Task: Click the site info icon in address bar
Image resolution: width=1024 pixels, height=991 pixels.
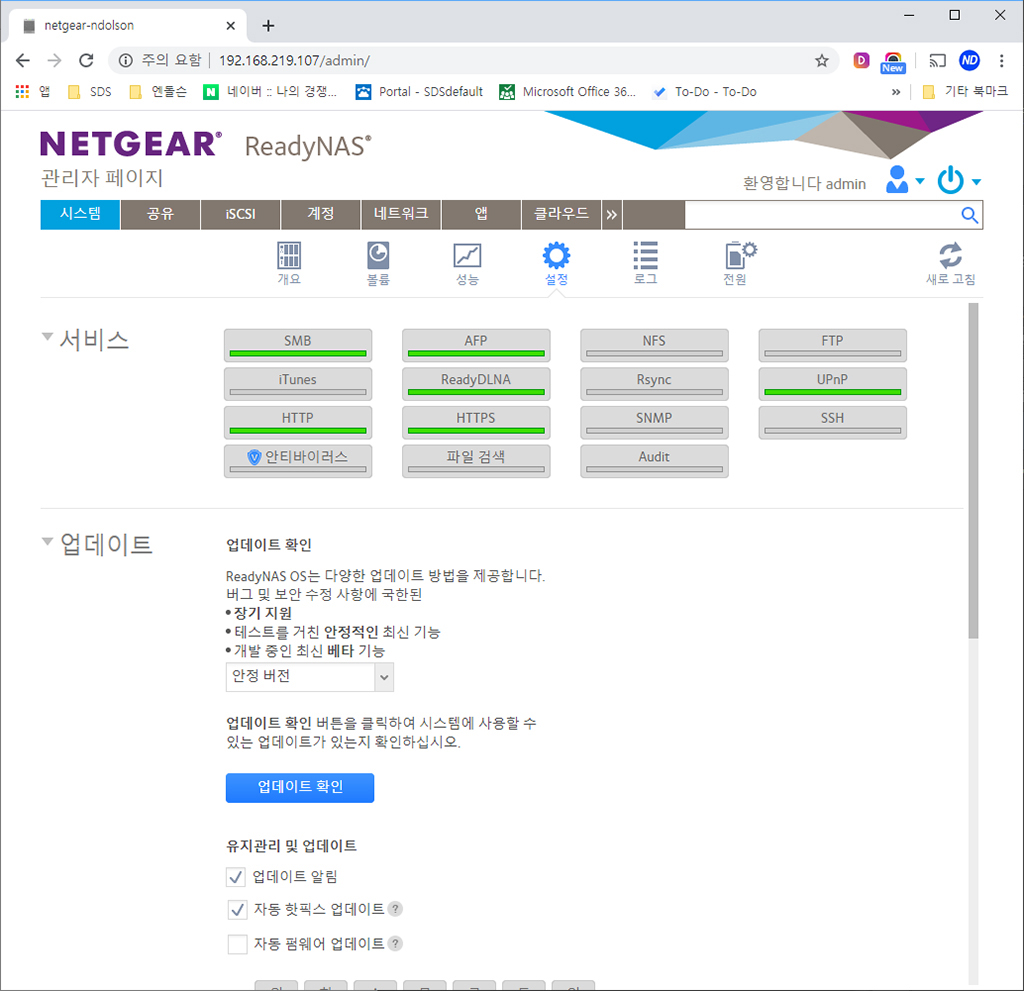Action: tap(125, 61)
